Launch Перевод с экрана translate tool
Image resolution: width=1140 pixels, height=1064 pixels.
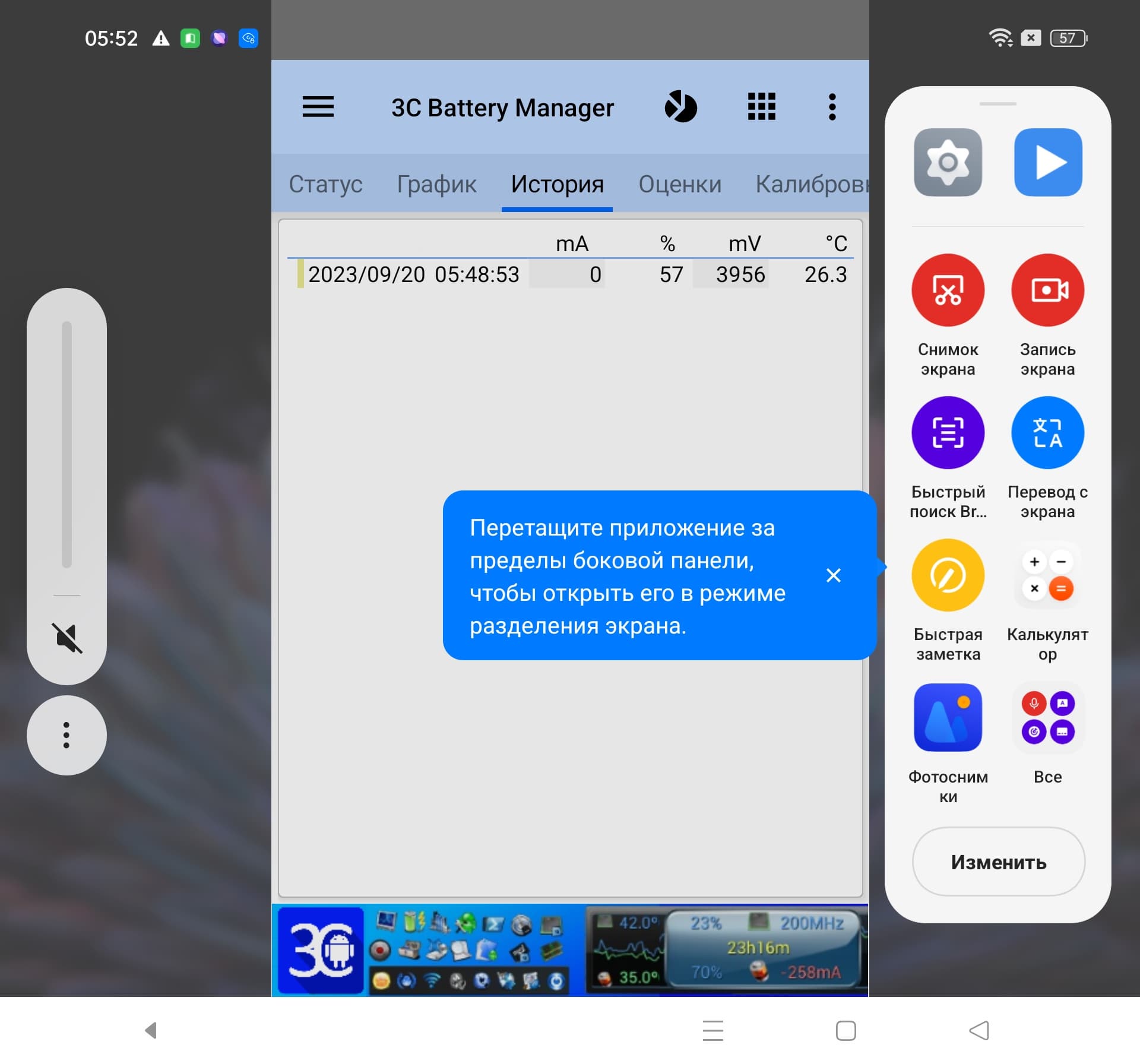coord(1047,433)
